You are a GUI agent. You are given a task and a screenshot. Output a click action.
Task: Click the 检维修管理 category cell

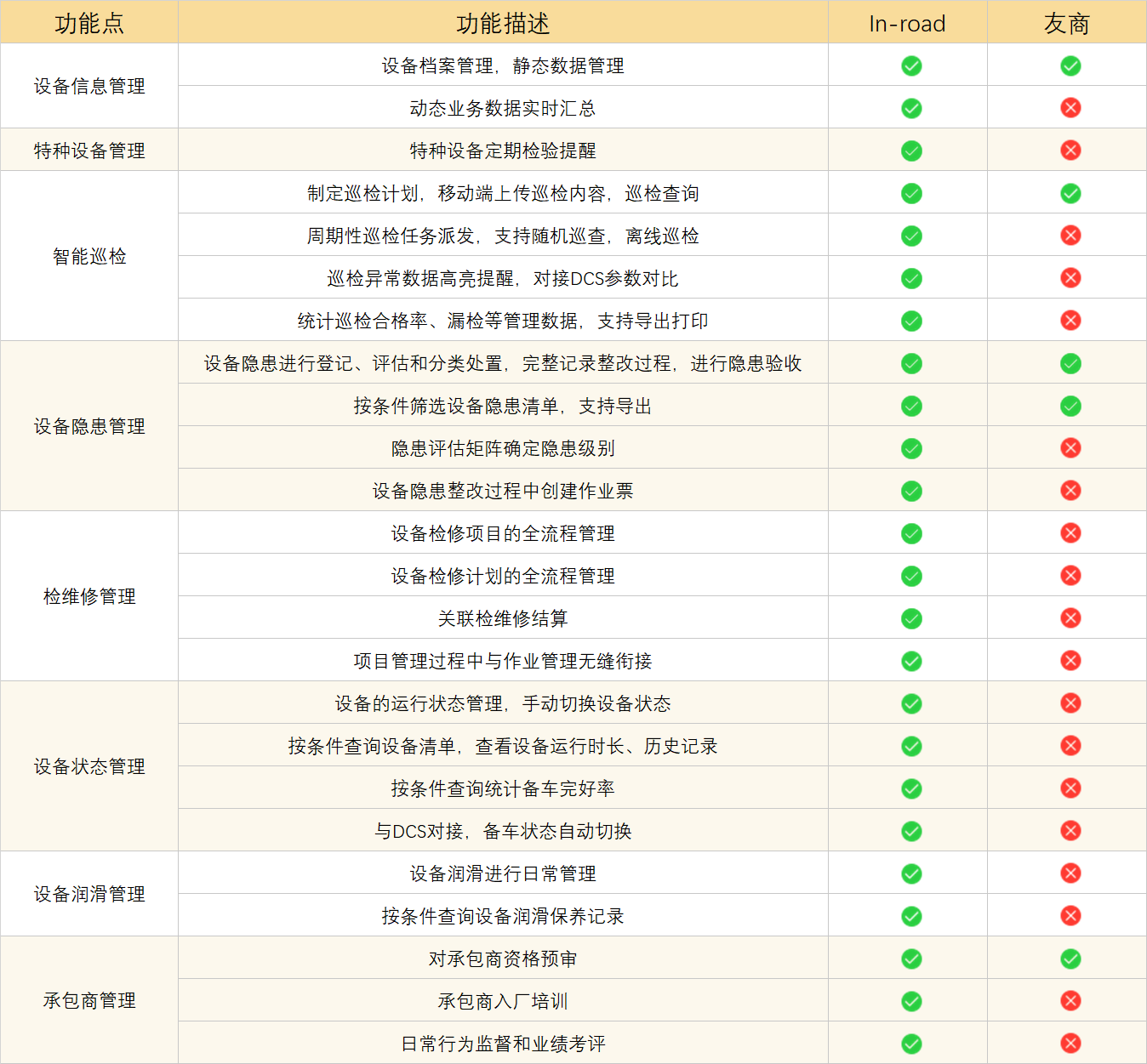pyautogui.click(x=89, y=596)
